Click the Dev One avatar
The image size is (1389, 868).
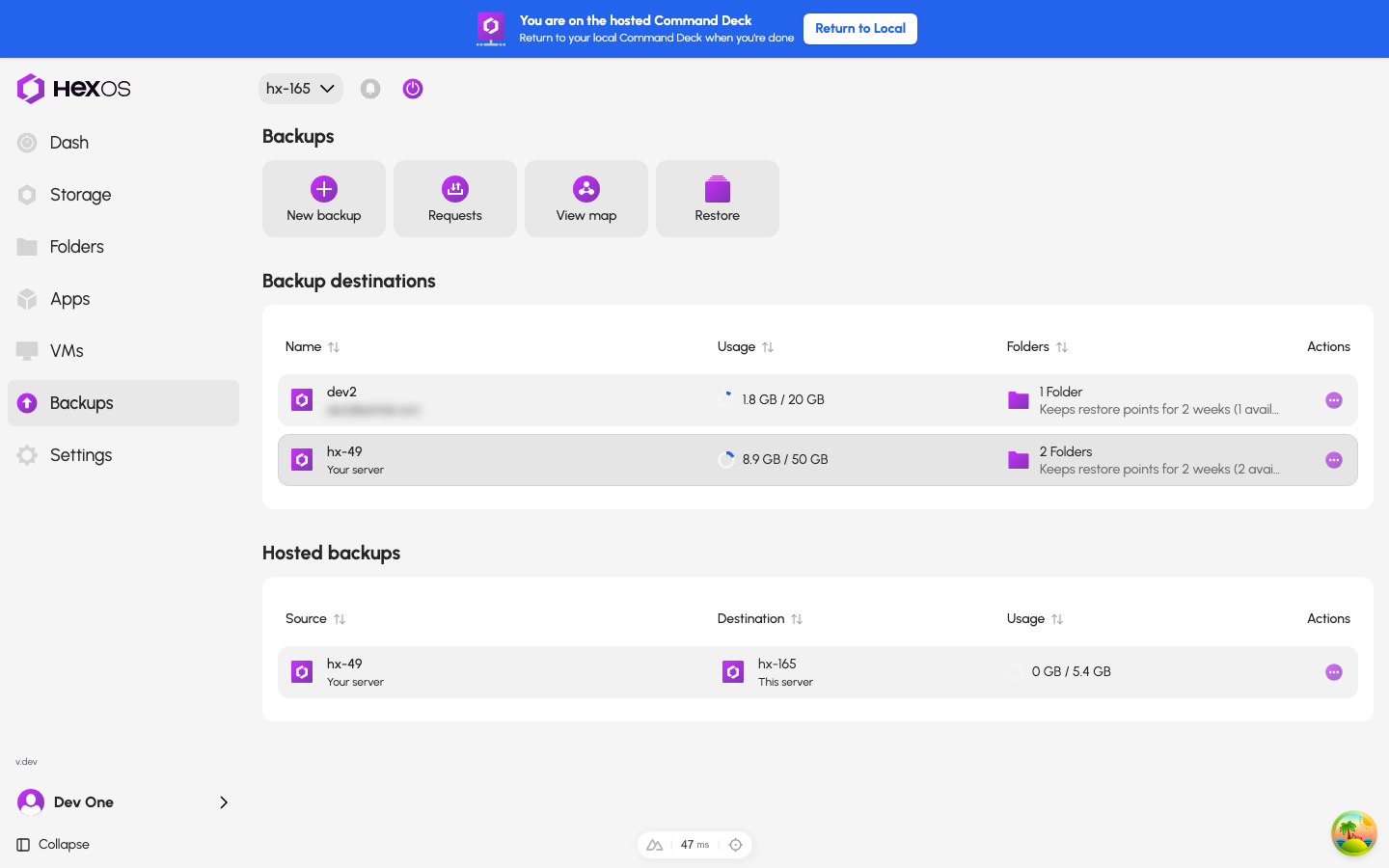(x=31, y=802)
